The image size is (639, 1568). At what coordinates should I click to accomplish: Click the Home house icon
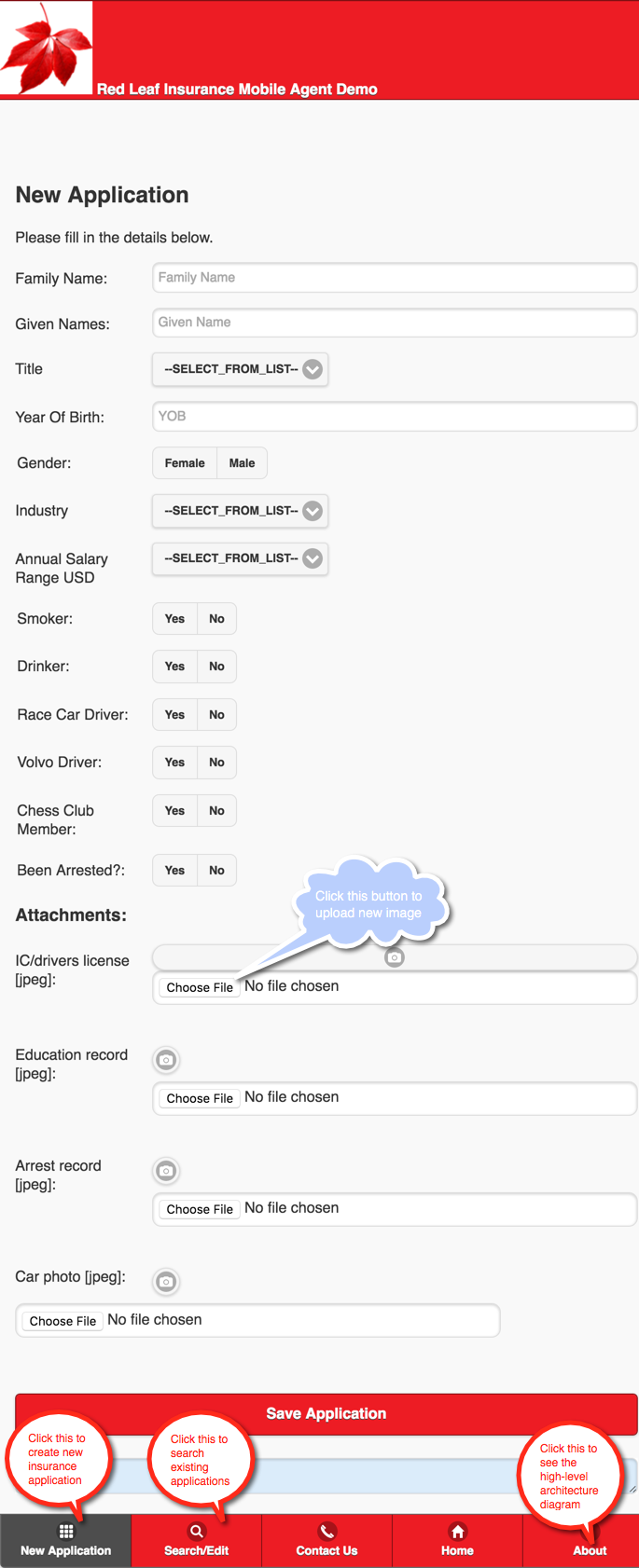(x=457, y=1531)
